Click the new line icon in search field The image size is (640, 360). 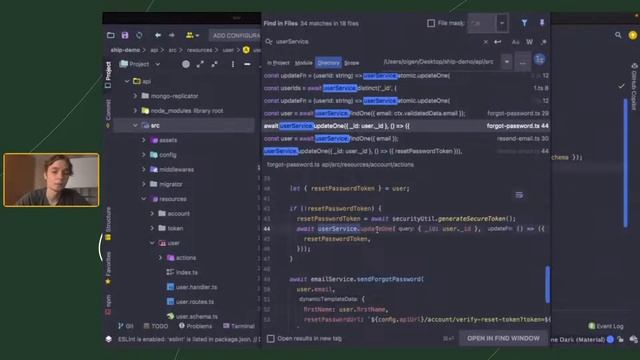[x=498, y=42]
